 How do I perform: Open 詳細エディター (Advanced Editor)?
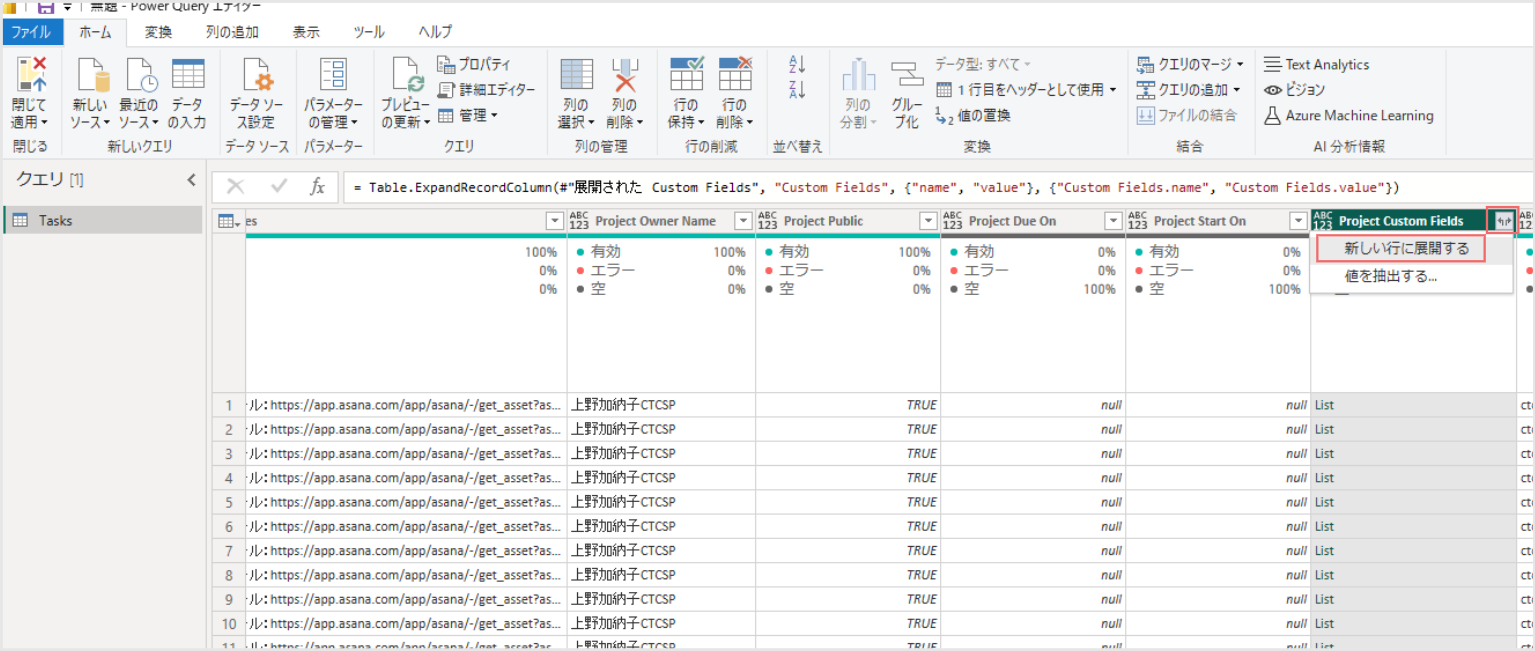point(487,90)
